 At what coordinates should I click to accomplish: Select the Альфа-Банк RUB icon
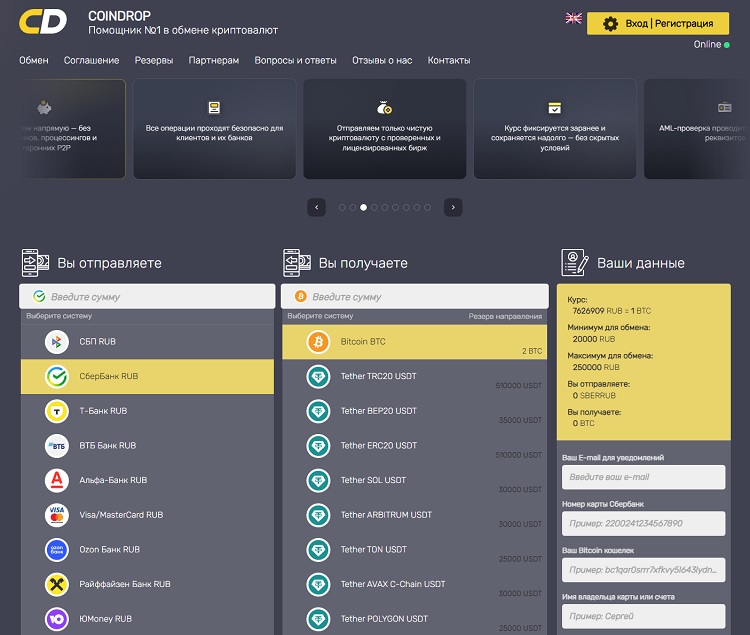pyautogui.click(x=57, y=481)
